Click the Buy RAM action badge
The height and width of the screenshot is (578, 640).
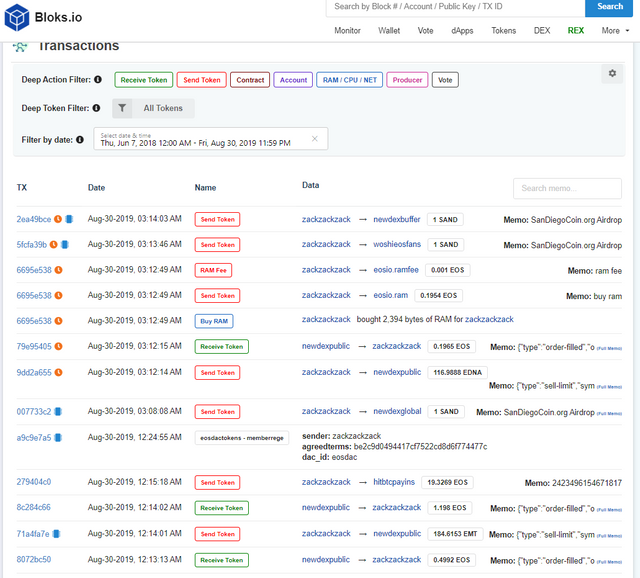[x=214, y=321]
